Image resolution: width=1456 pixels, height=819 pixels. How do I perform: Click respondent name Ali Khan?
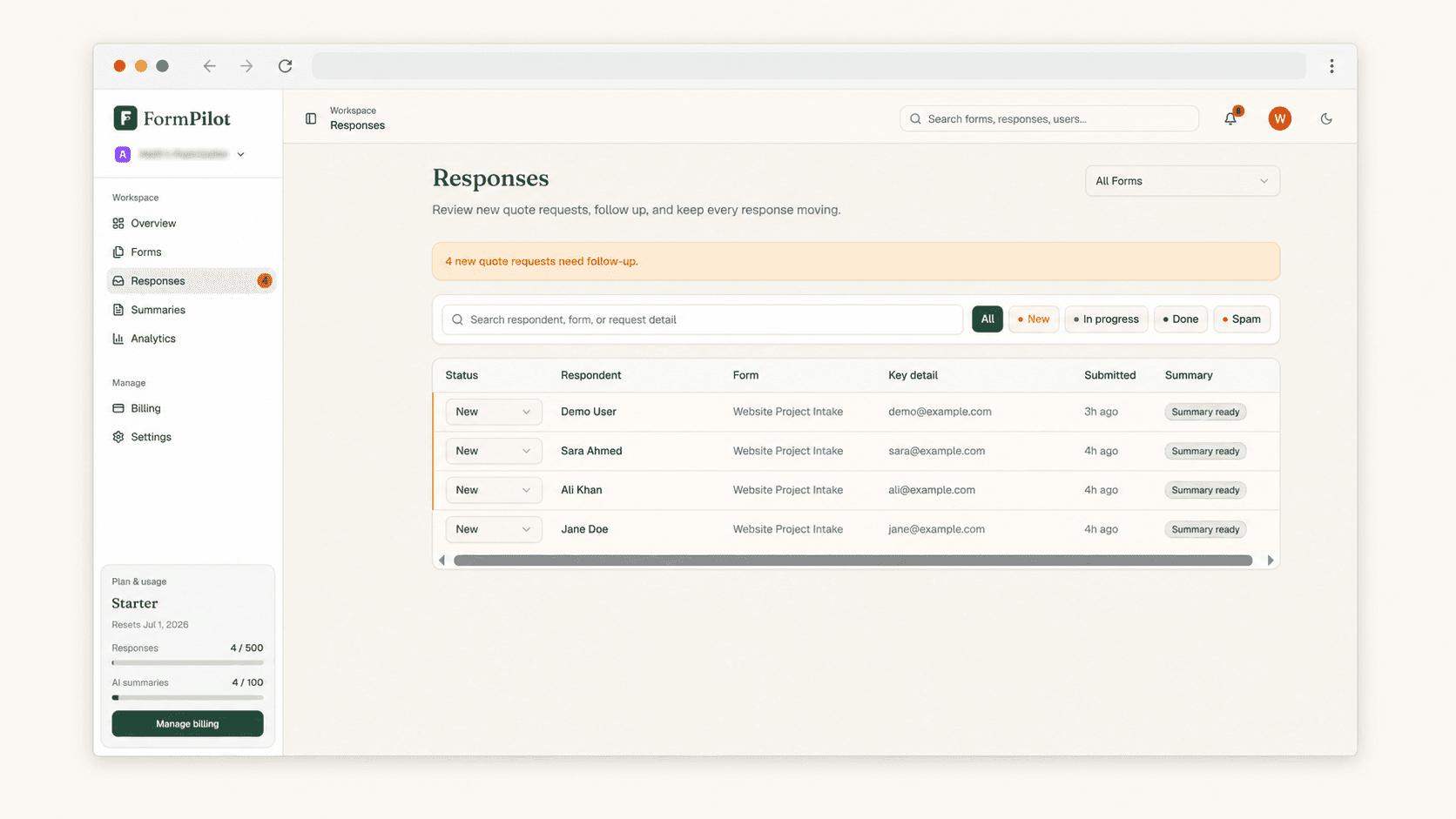582,490
